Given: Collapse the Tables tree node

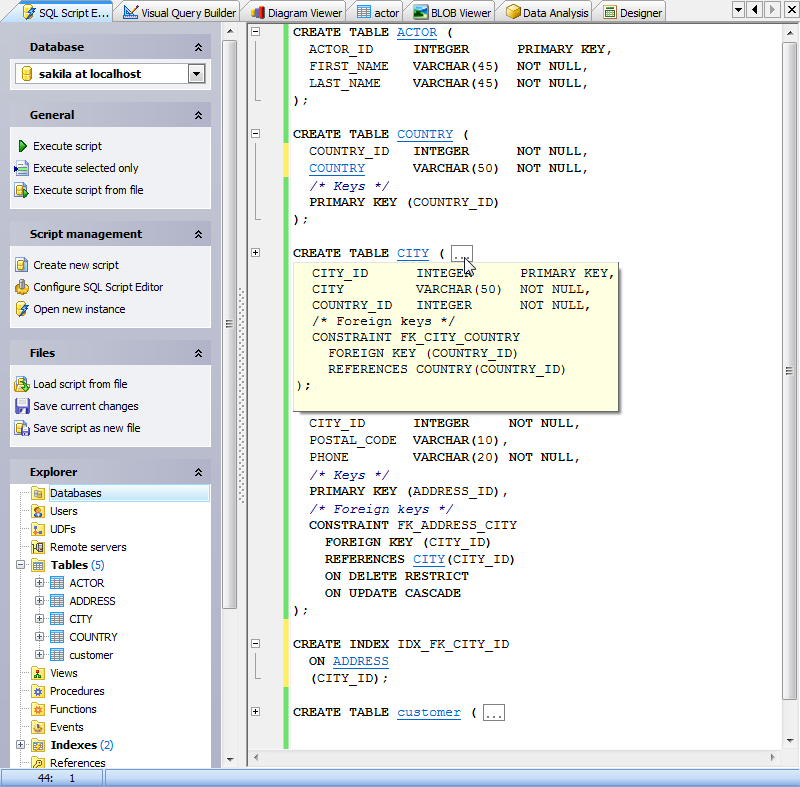Looking at the screenshot, I should (x=19, y=565).
